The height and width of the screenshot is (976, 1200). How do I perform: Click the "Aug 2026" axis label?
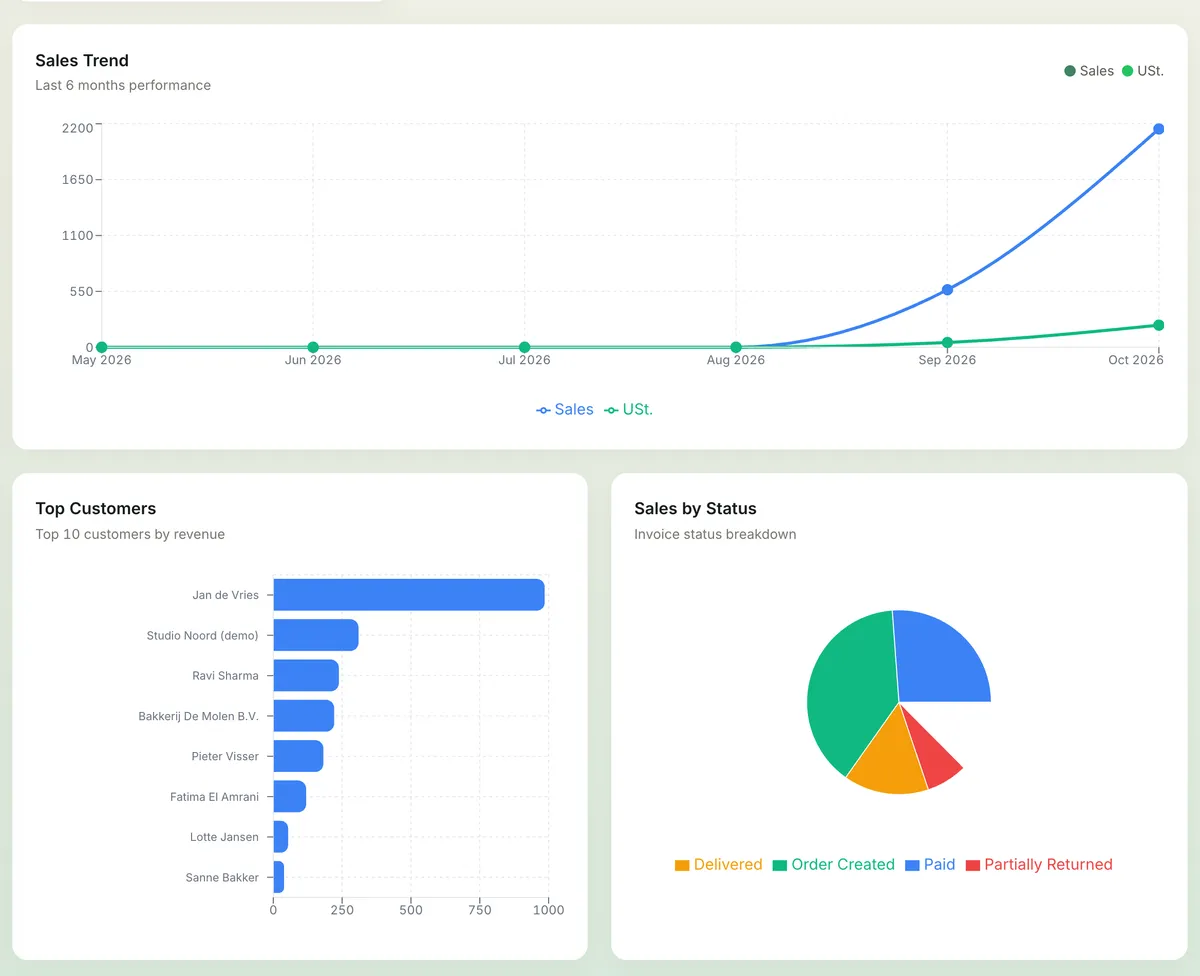click(736, 360)
